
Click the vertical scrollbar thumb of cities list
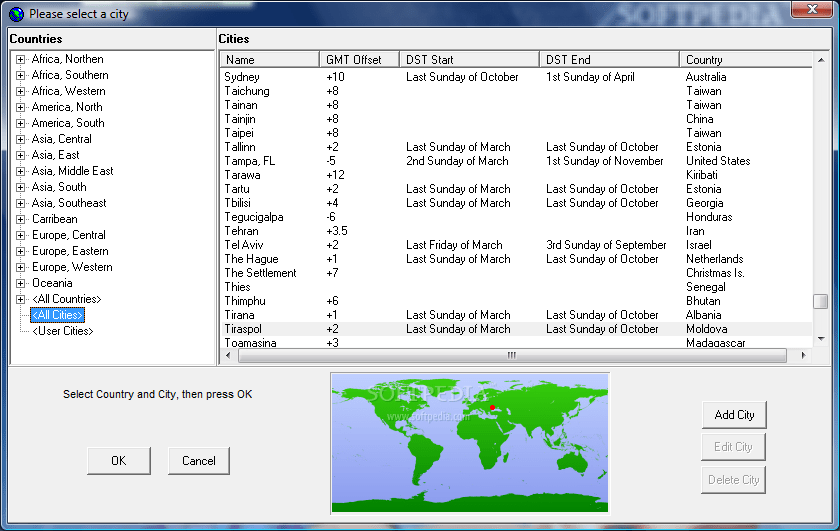tap(820, 301)
